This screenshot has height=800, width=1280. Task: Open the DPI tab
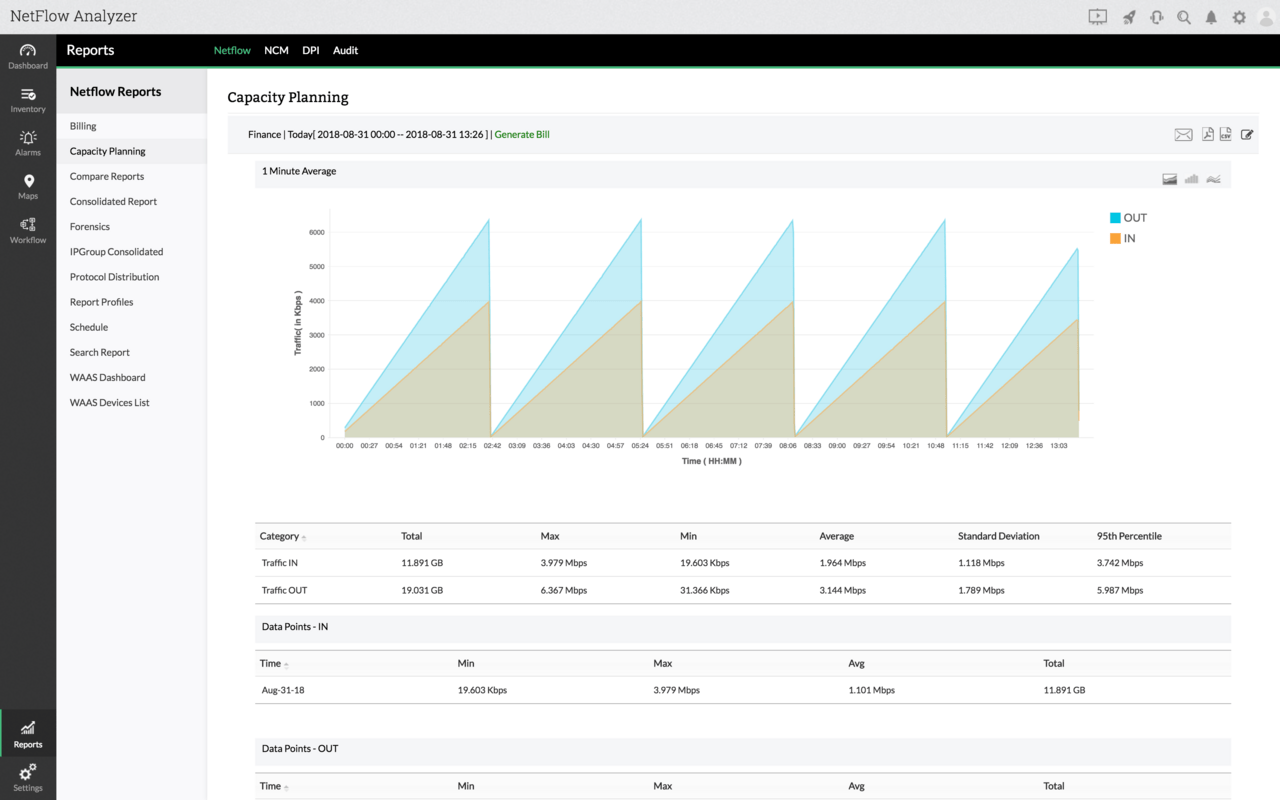(311, 50)
